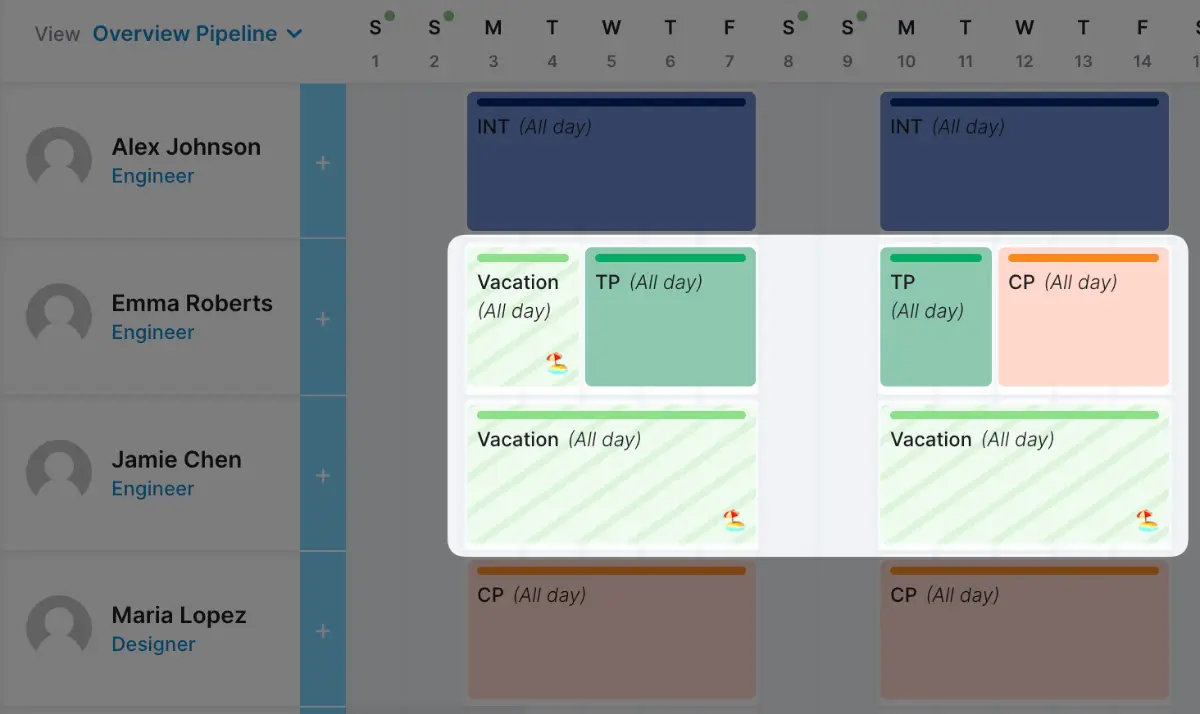Click Jamie Chen's first-week Vacation block
Screen dimensions: 1200x714
pyautogui.click(x=611, y=473)
